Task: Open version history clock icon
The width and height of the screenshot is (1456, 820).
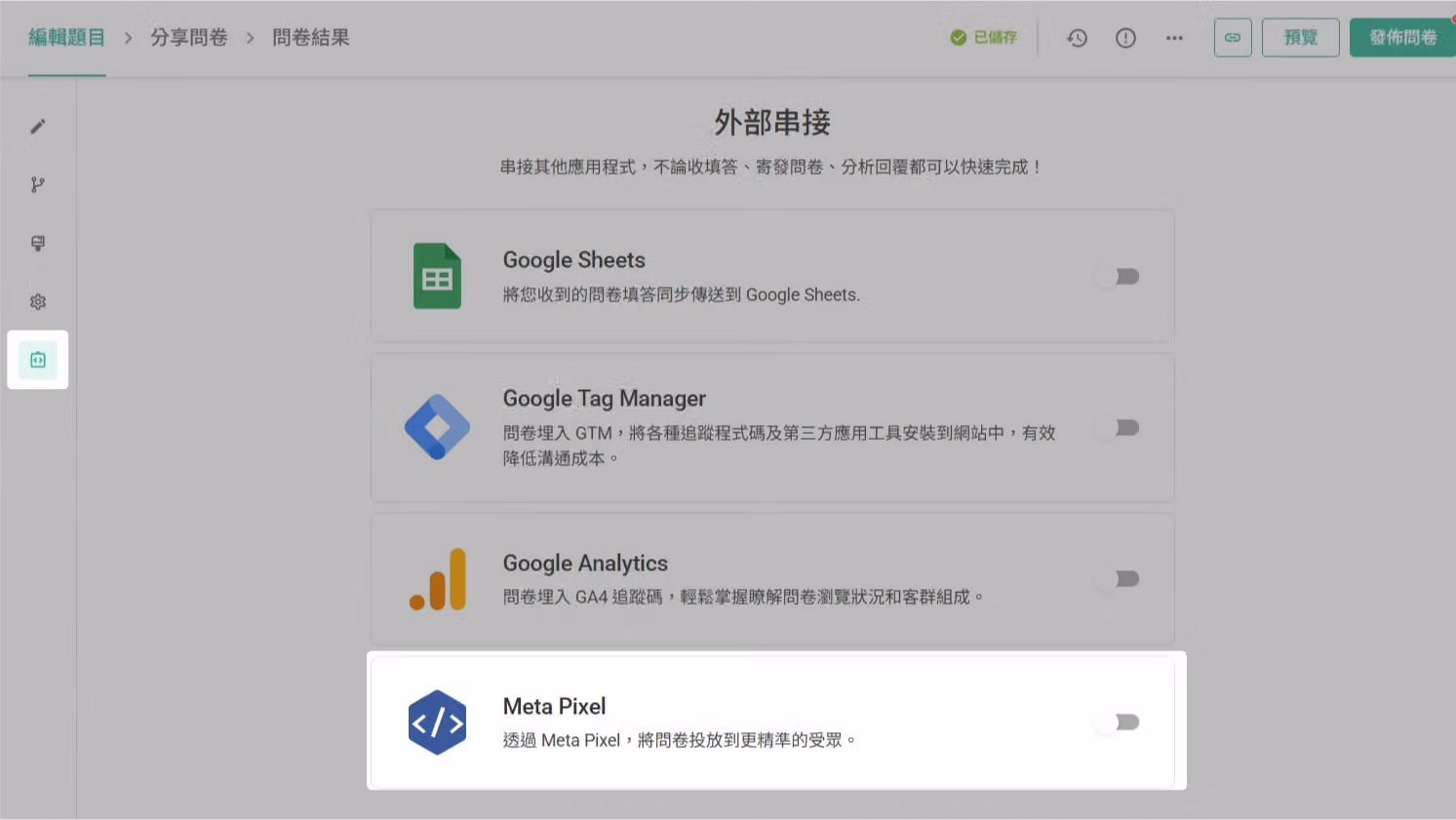Action: (1077, 38)
